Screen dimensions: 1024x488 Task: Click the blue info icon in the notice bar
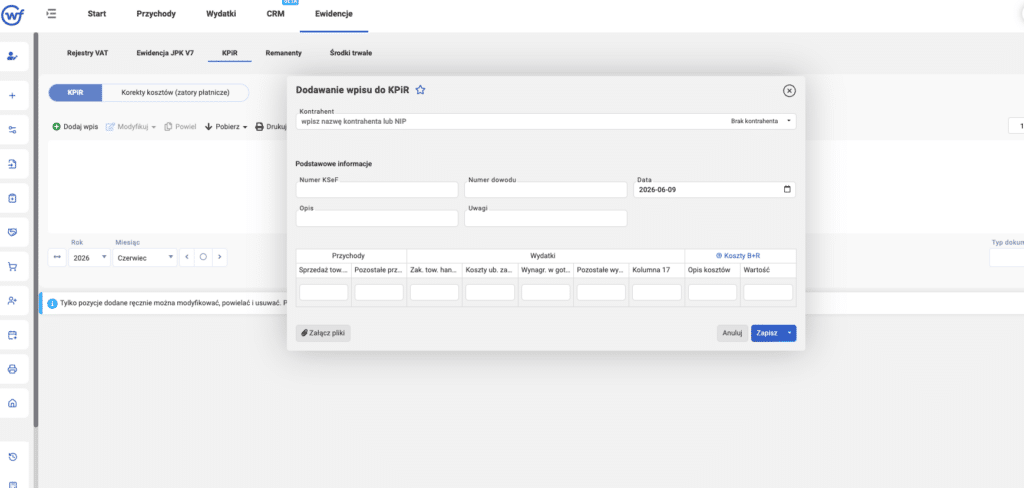pos(53,303)
